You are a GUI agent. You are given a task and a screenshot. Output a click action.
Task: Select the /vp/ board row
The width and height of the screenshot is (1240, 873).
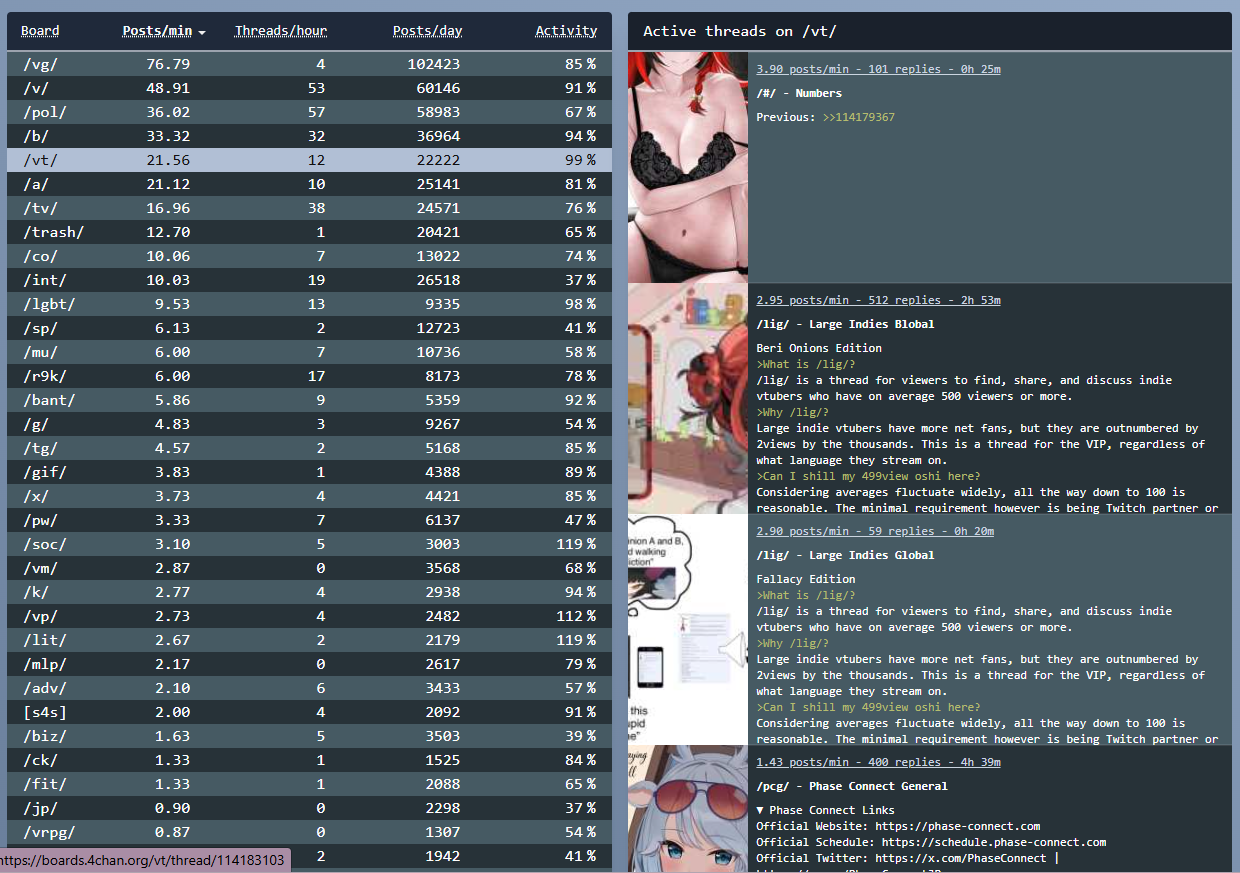click(x=309, y=616)
